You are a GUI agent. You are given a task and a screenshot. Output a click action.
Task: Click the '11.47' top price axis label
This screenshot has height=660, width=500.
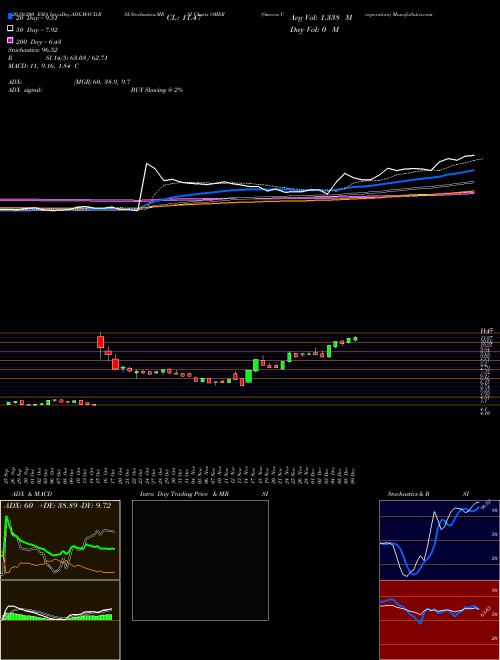[487, 332]
